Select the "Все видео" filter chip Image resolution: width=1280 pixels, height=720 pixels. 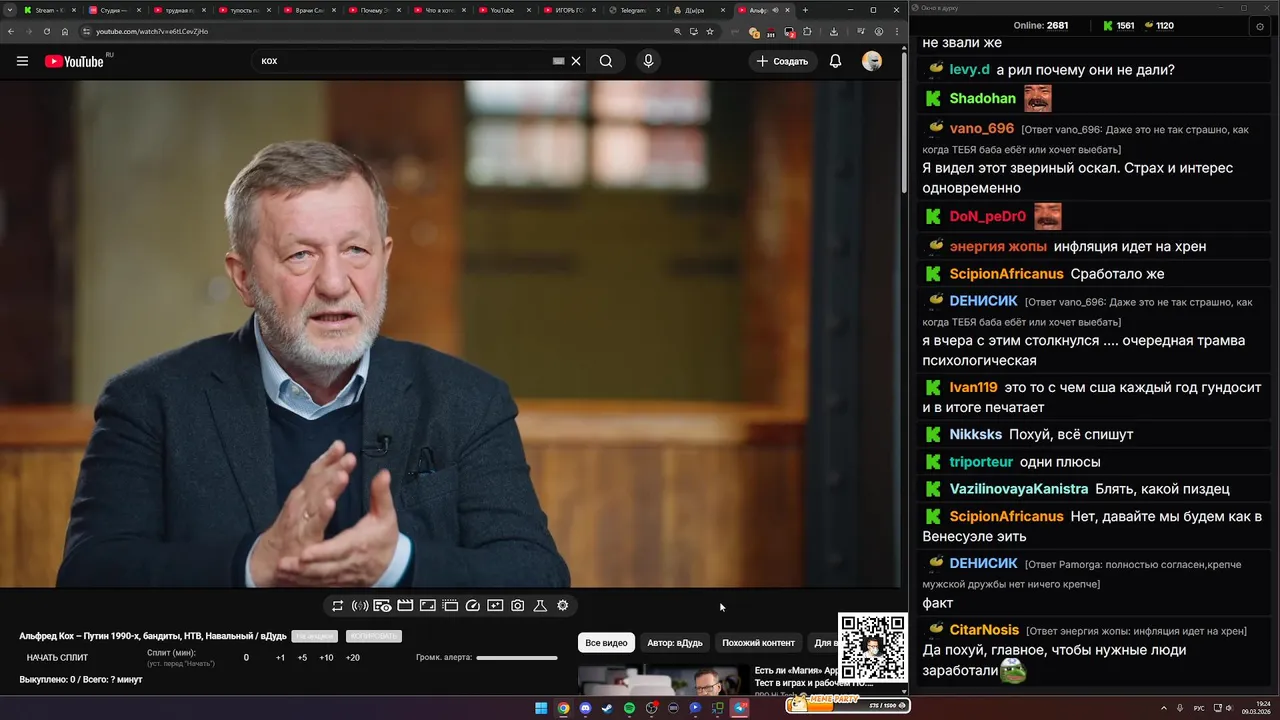pyautogui.click(x=606, y=643)
